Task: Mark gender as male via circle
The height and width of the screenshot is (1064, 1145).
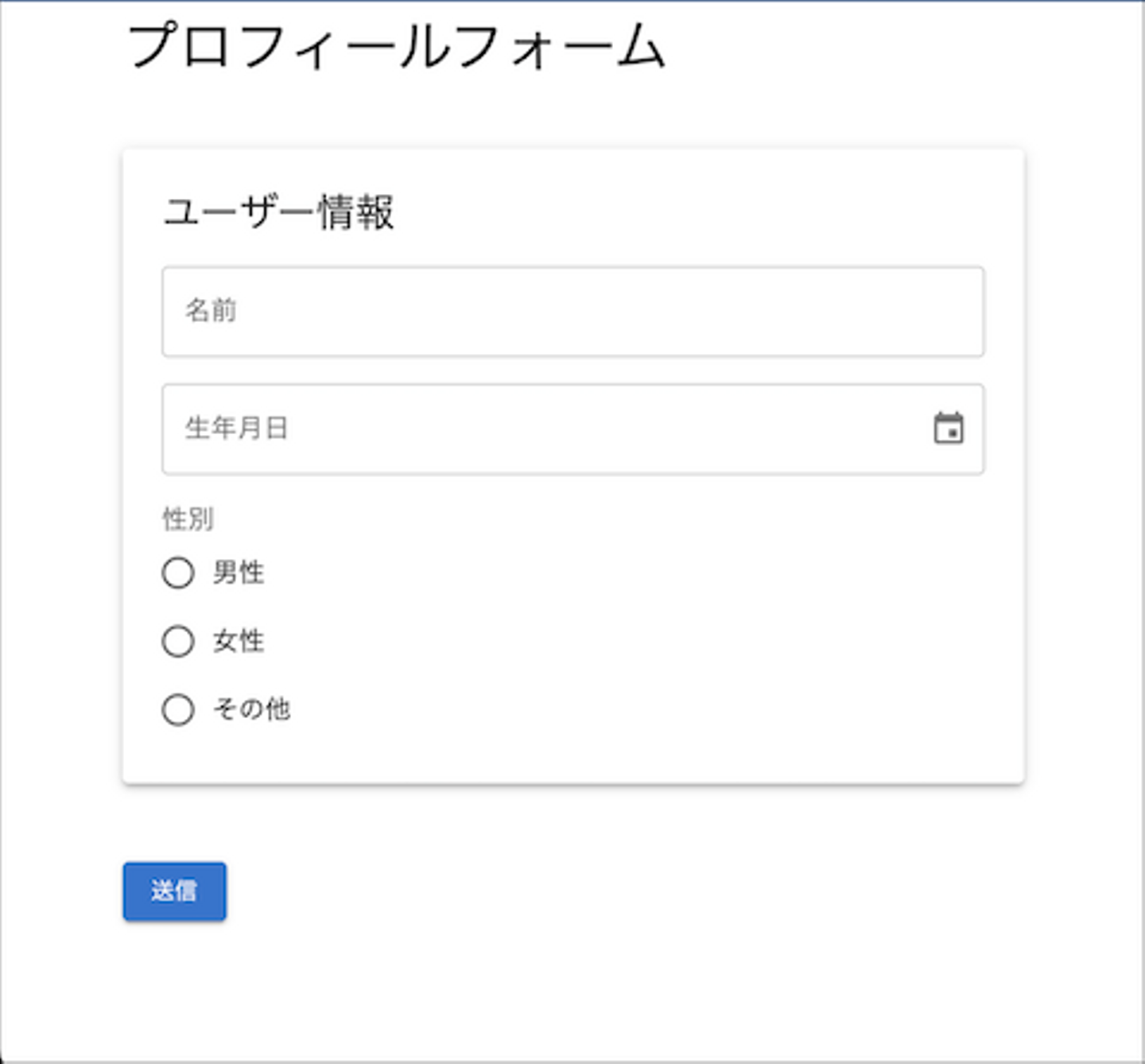Action: pos(178,573)
